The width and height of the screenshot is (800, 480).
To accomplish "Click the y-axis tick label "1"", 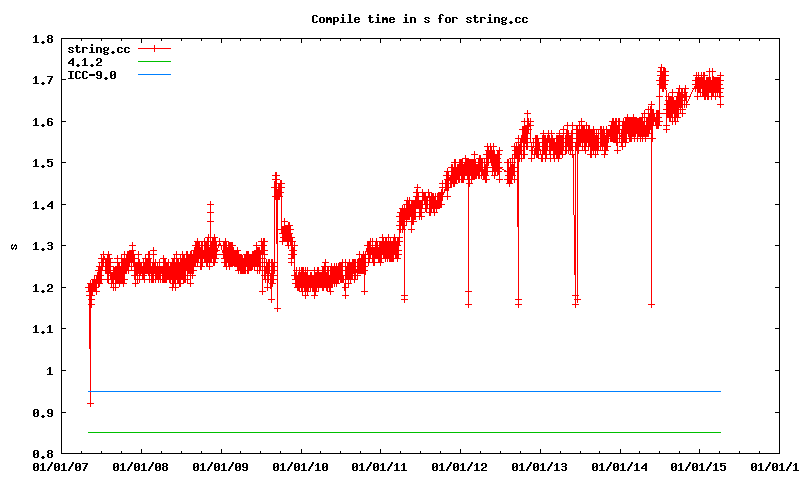I will click(x=50, y=371).
